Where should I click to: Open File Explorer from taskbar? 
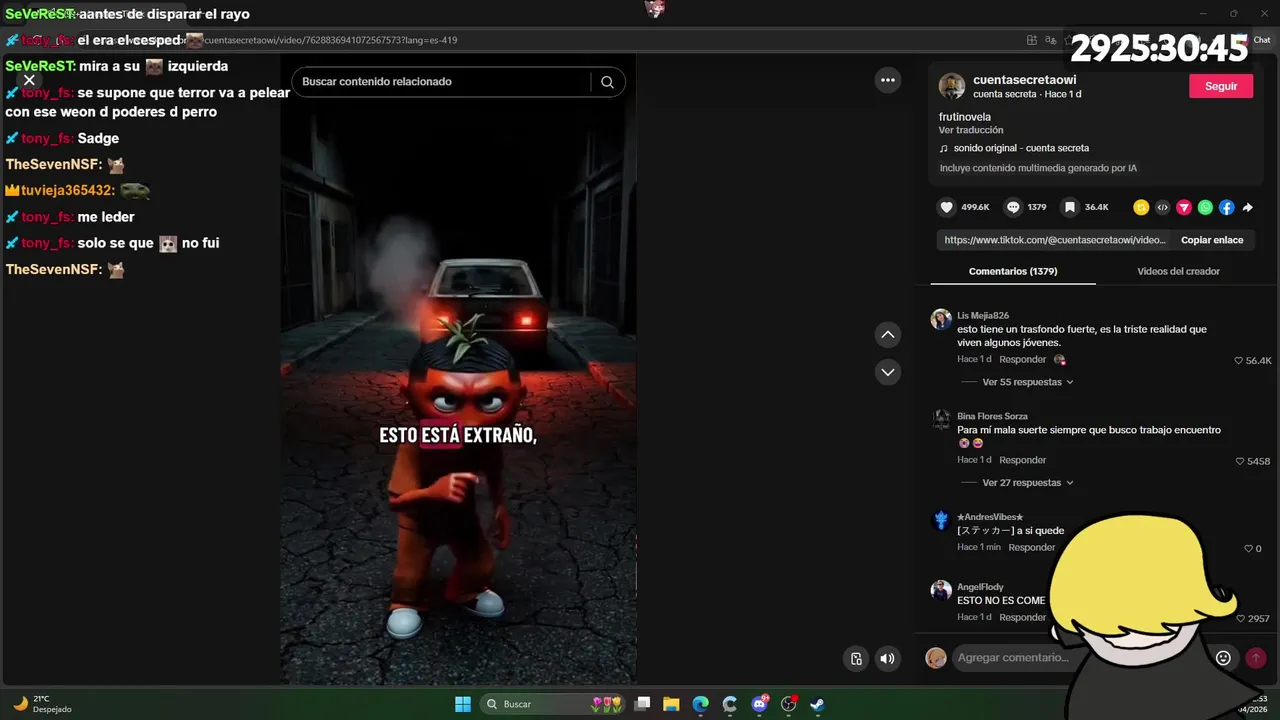[x=671, y=704]
